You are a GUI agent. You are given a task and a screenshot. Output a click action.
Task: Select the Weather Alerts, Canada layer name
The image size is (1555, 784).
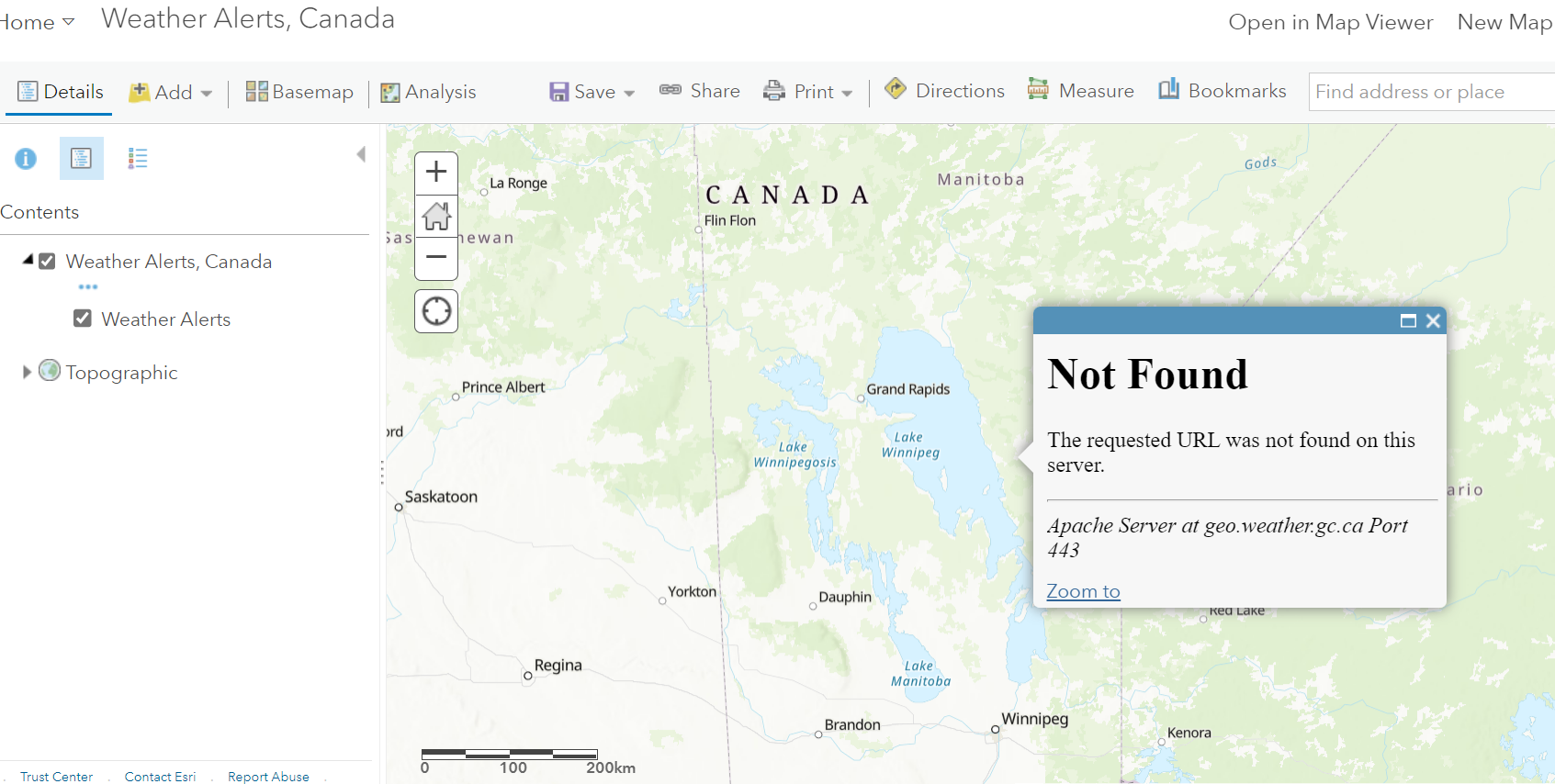tap(169, 262)
